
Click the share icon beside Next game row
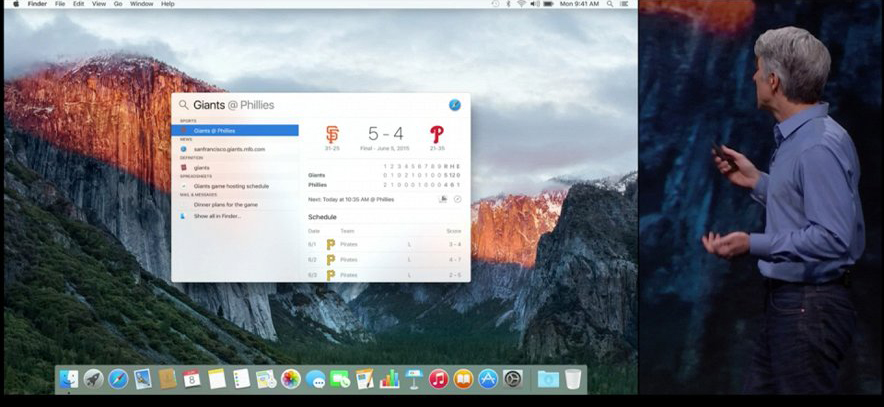[443, 199]
